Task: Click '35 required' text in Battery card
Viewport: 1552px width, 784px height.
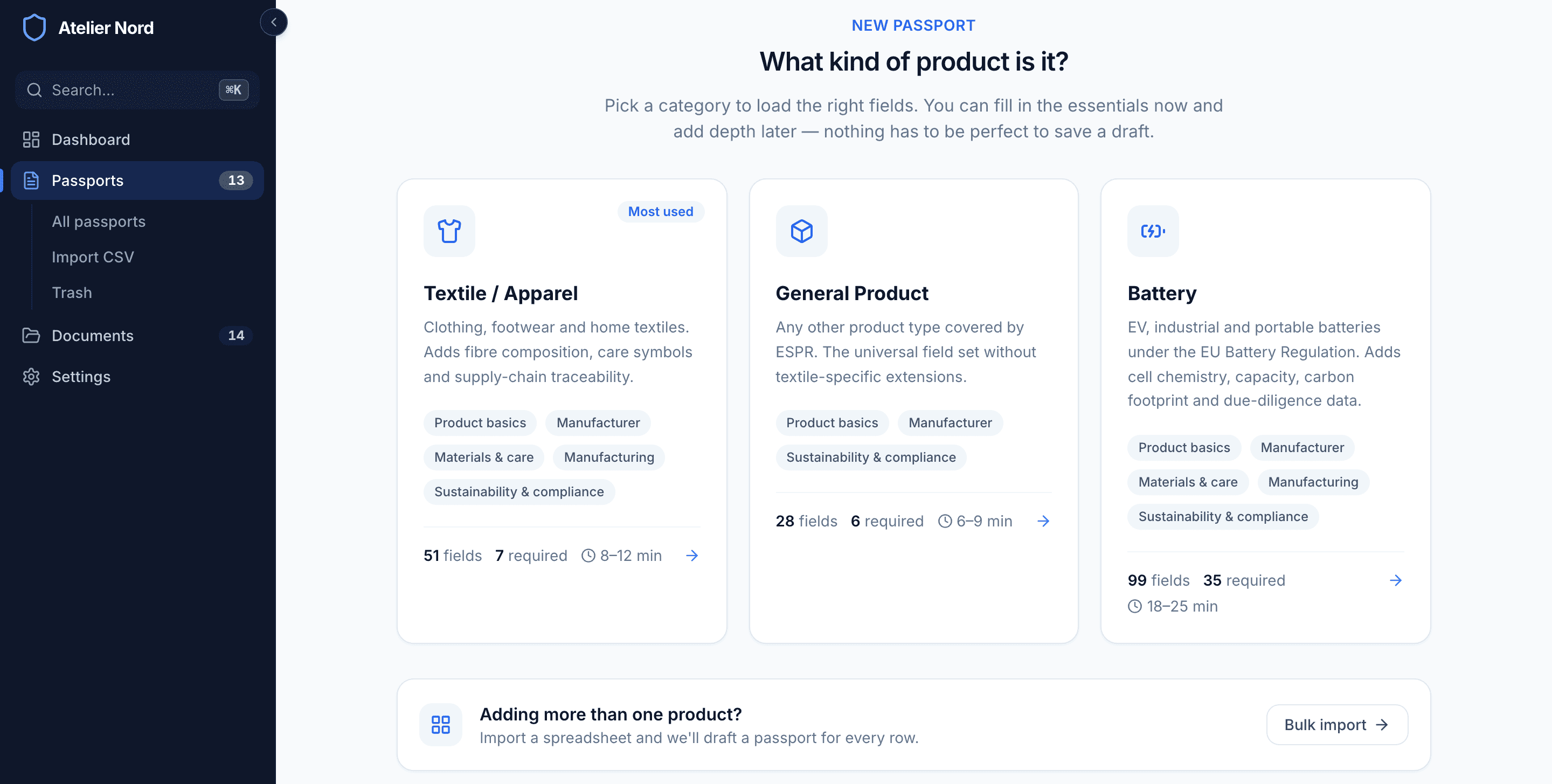Action: pyautogui.click(x=1244, y=580)
